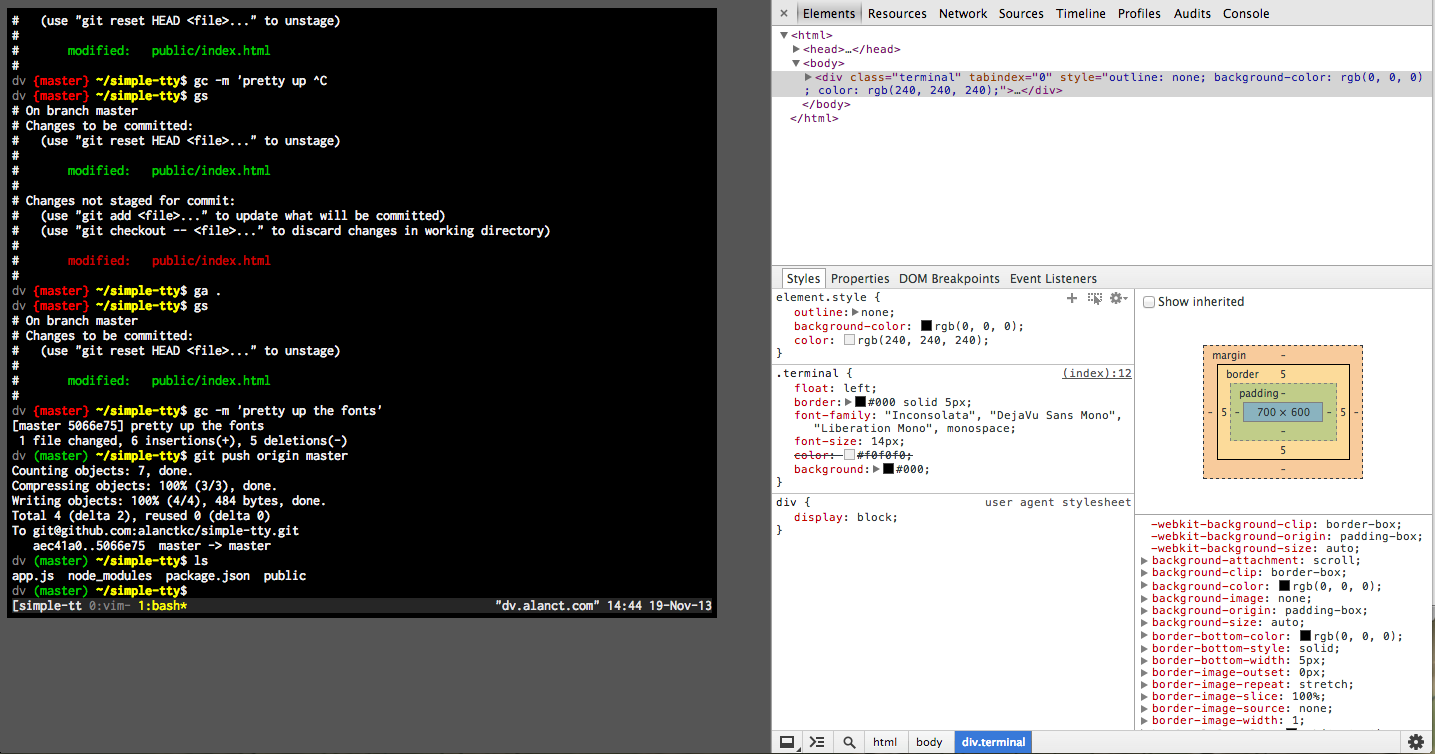1435x754 pixels.
Task: Select the DOM Breakpoints sidebar tab
Action: pos(949,279)
